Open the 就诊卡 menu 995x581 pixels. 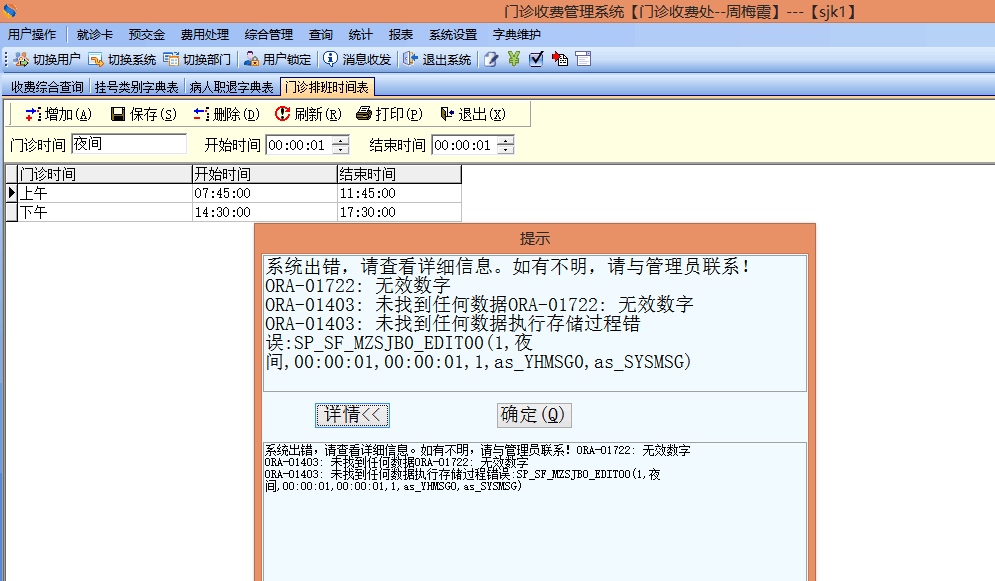[x=95, y=35]
